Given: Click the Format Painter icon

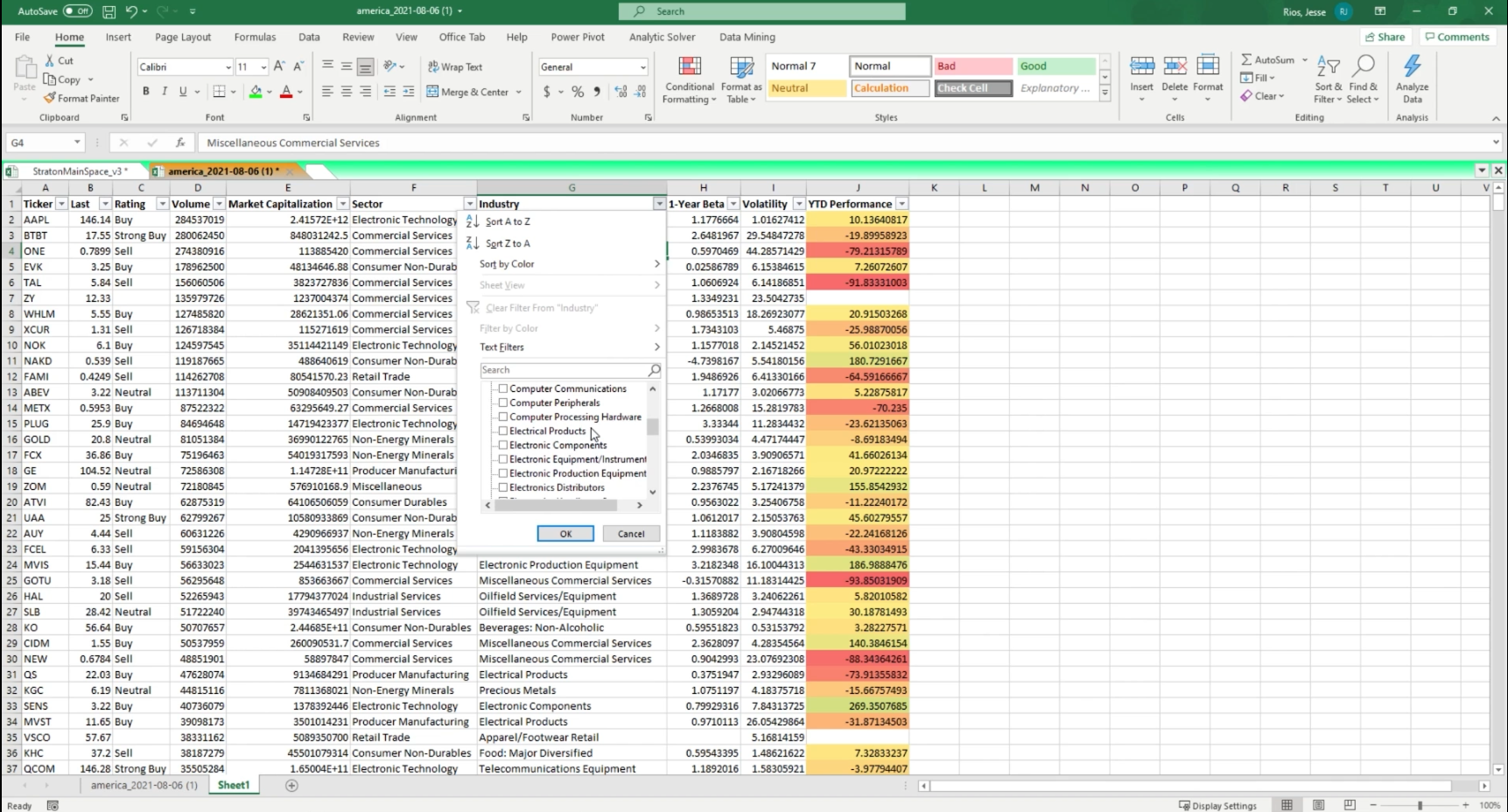Looking at the screenshot, I should [50, 98].
